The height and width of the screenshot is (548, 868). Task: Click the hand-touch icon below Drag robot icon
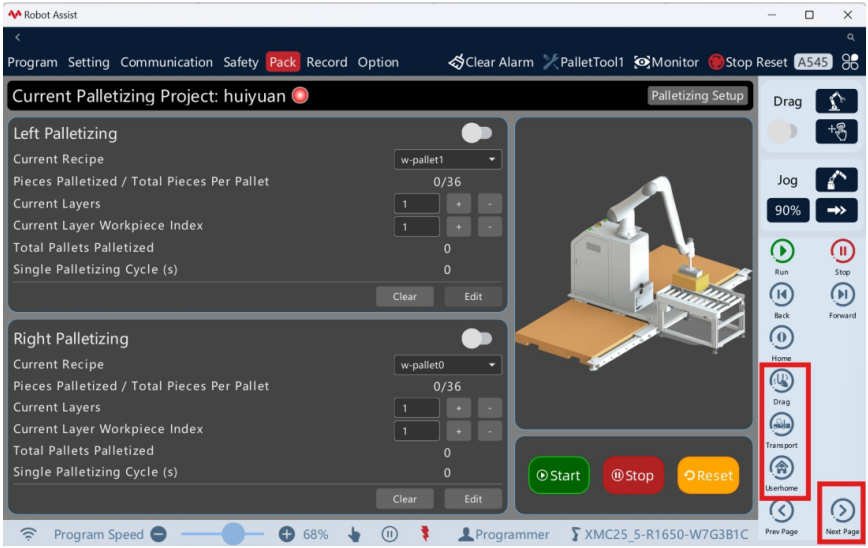[x=836, y=132]
